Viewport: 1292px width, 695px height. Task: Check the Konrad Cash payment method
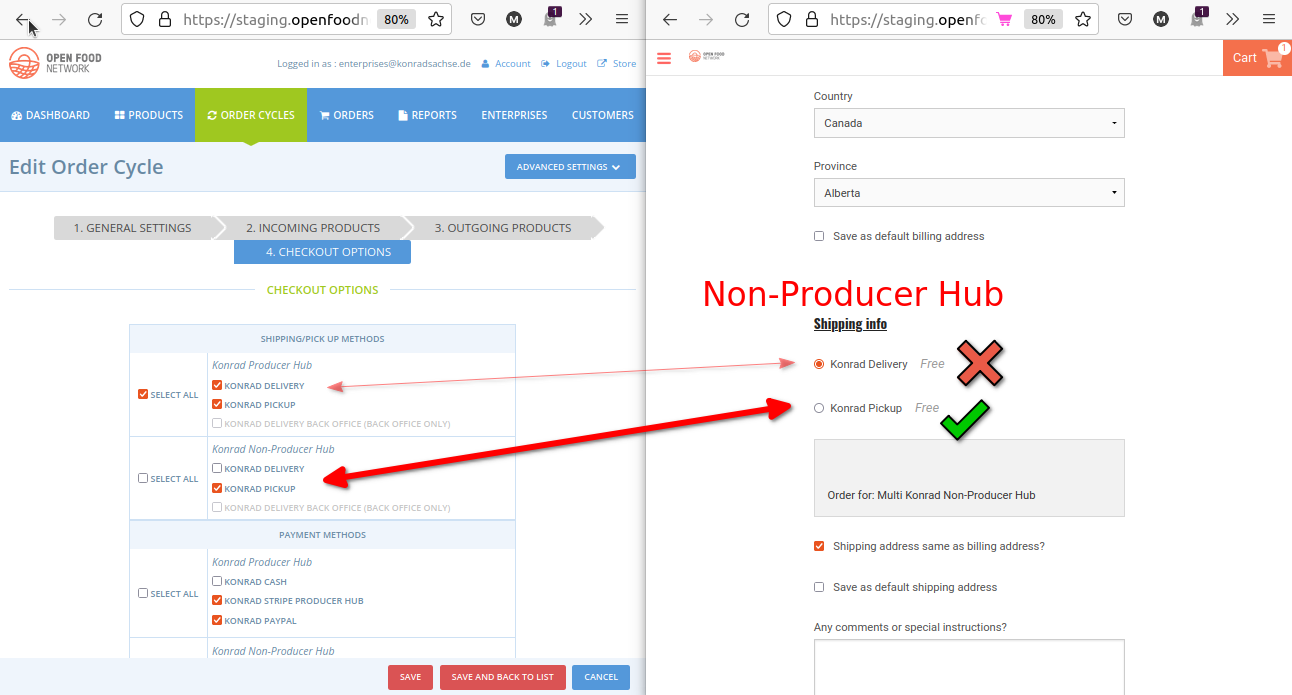[x=217, y=581]
